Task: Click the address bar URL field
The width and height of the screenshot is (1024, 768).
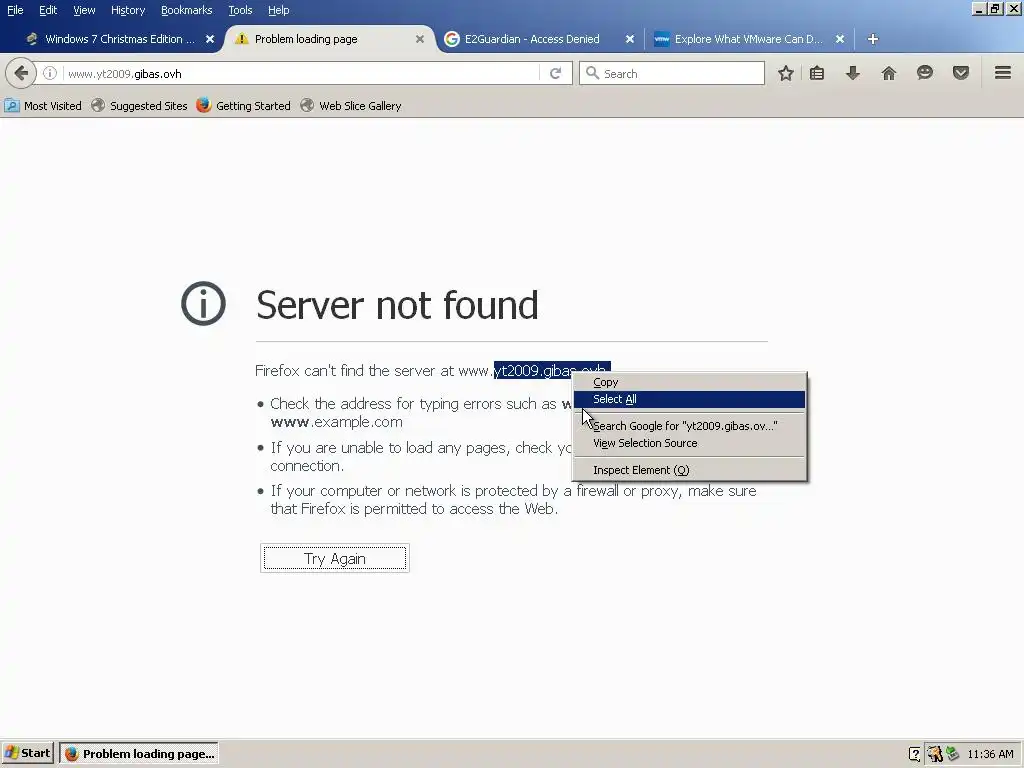Action: [x=300, y=73]
